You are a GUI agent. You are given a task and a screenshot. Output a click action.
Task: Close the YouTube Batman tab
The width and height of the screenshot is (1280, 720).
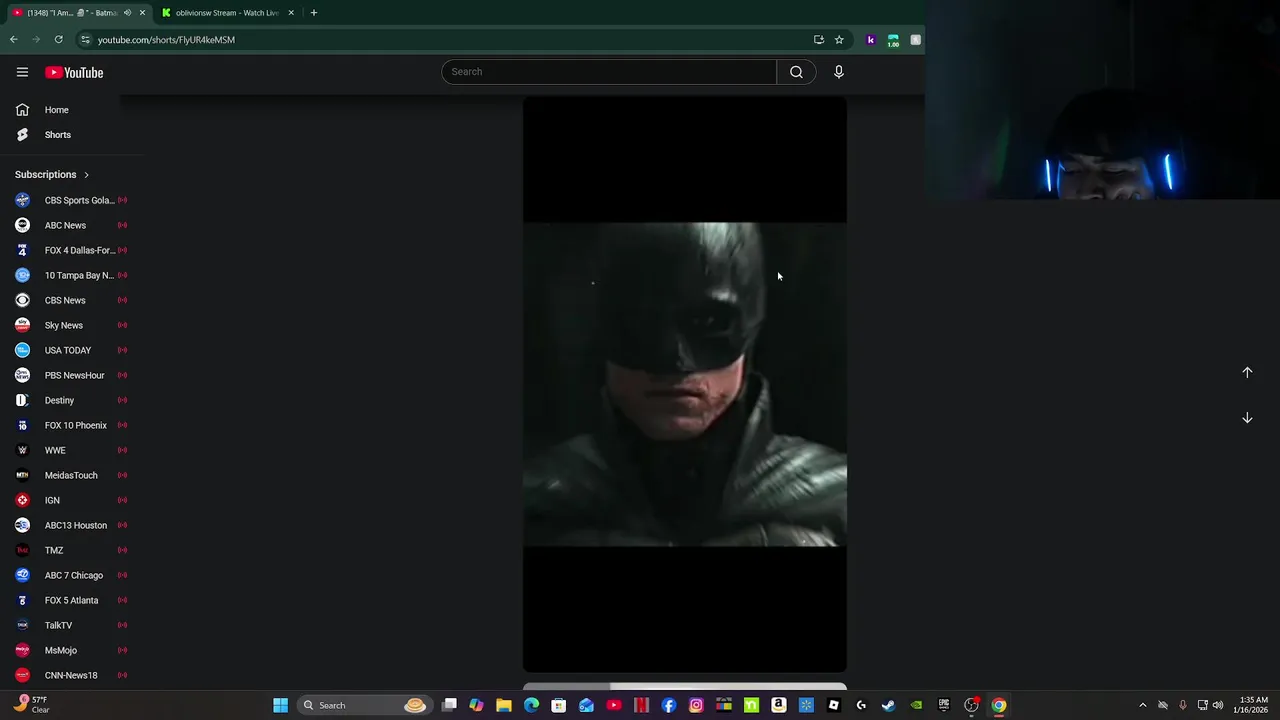142,13
